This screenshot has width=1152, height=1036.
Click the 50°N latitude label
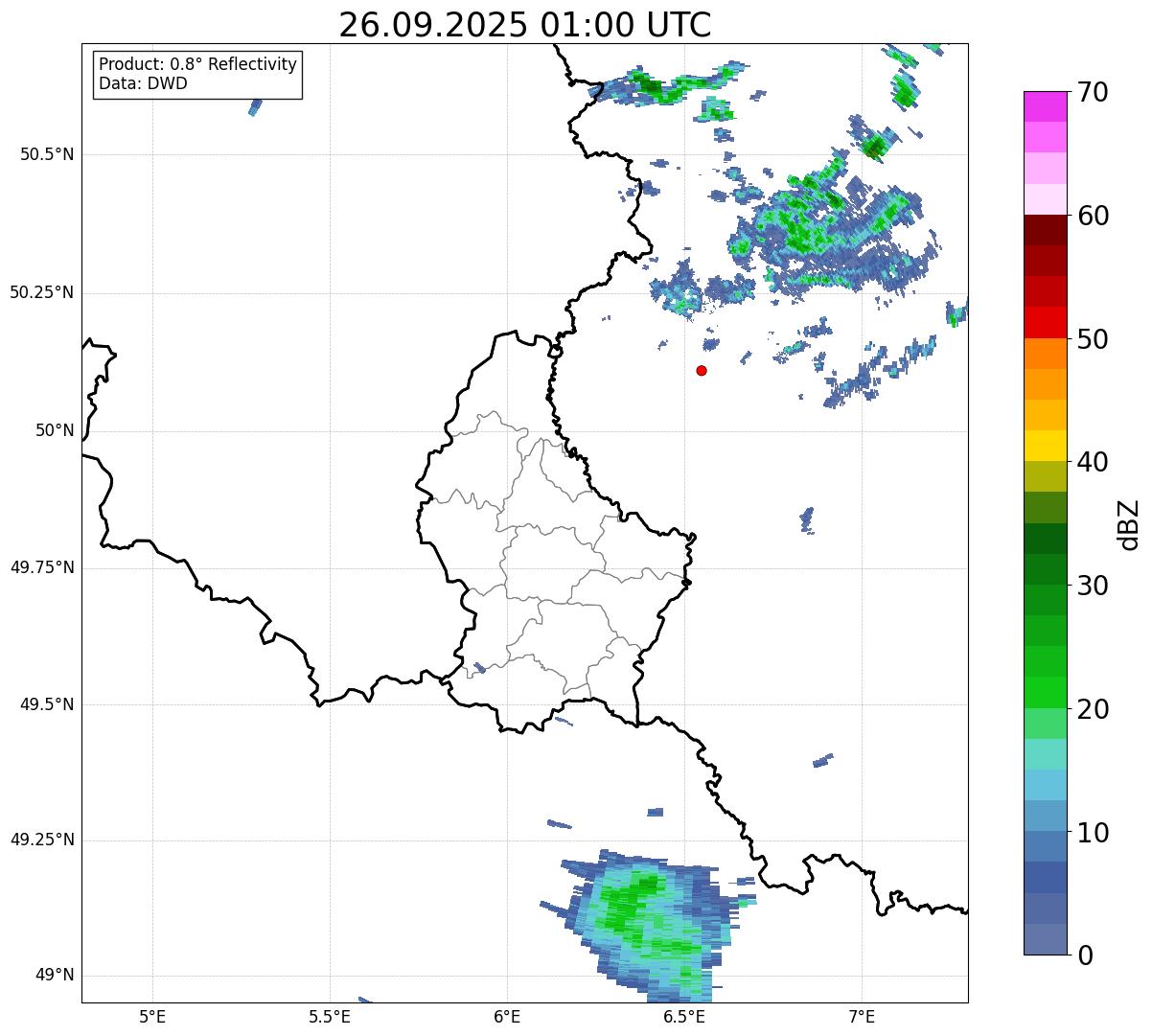[55, 431]
